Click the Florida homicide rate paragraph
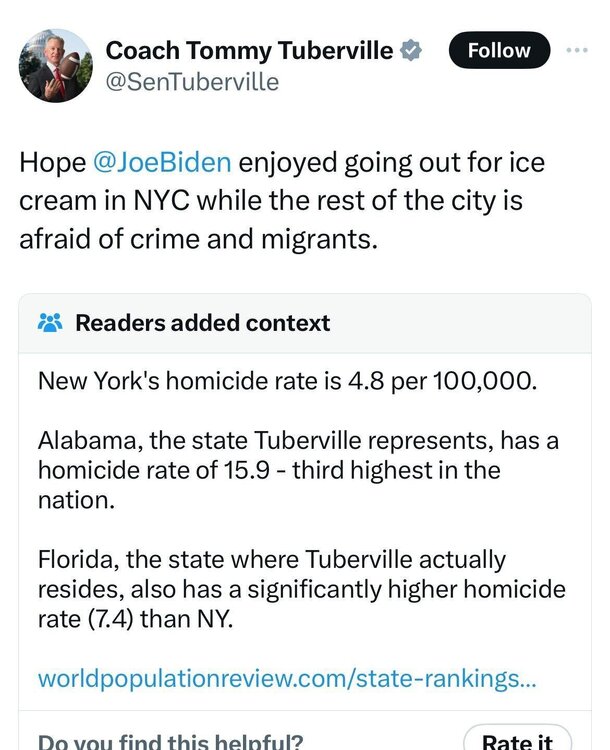Viewport: 610px width, 750px height. tap(300, 589)
